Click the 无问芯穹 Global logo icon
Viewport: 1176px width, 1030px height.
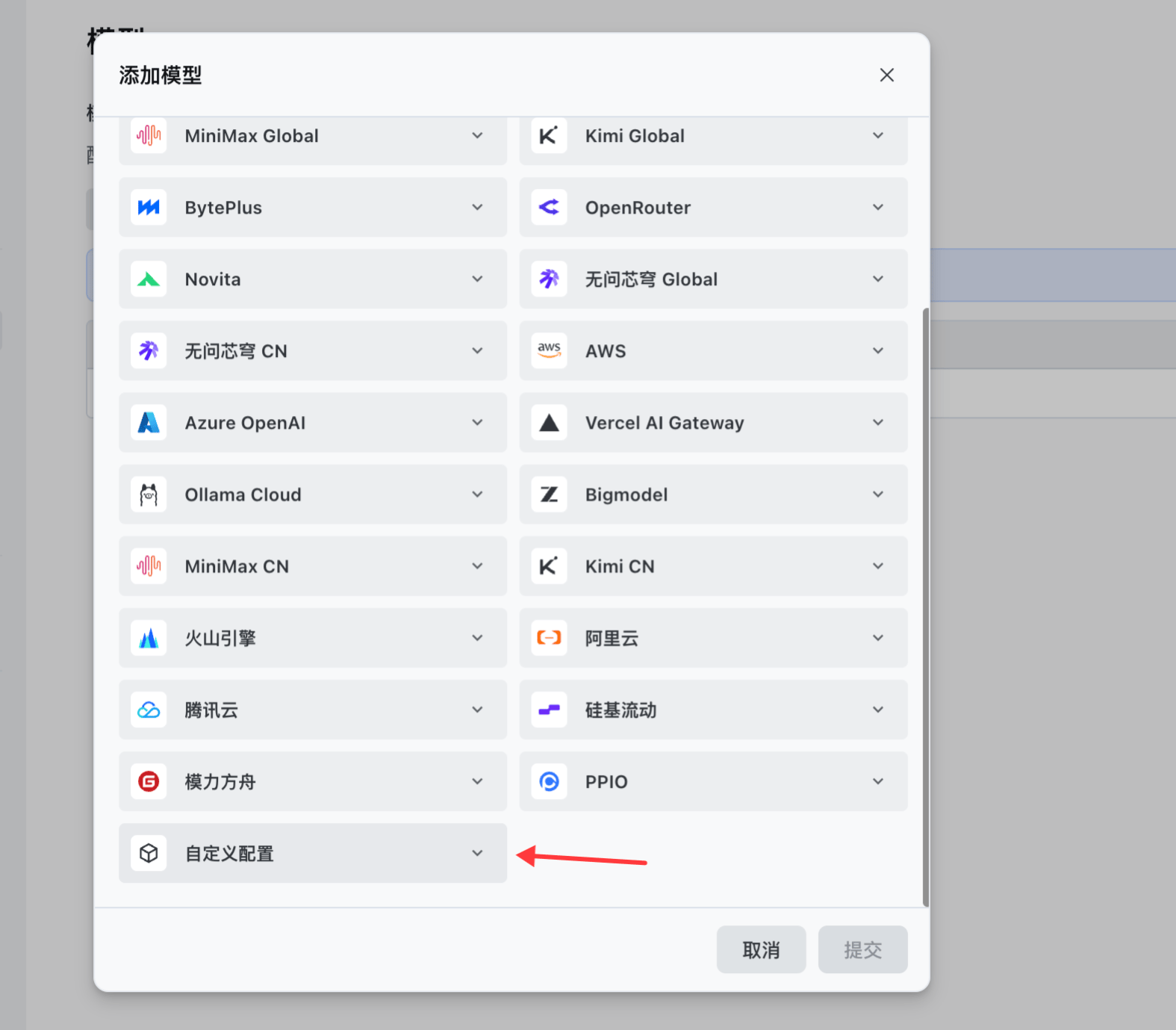pos(549,279)
